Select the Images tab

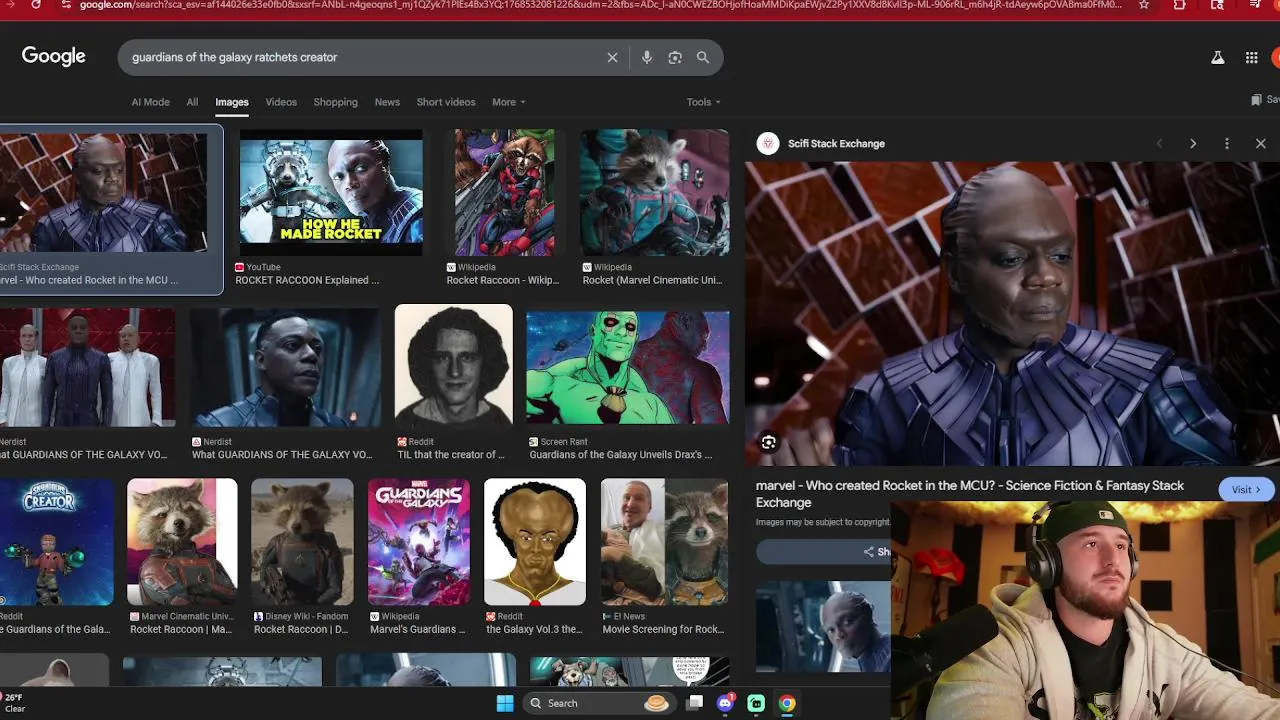tap(231, 102)
